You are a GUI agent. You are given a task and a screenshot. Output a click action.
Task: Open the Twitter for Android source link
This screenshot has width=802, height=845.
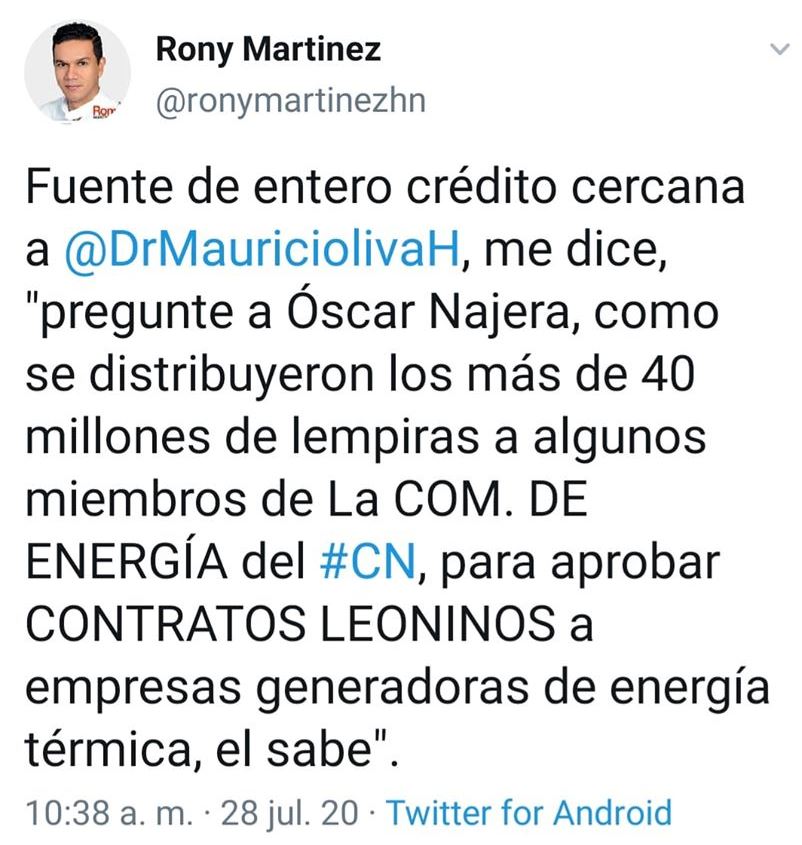click(529, 812)
